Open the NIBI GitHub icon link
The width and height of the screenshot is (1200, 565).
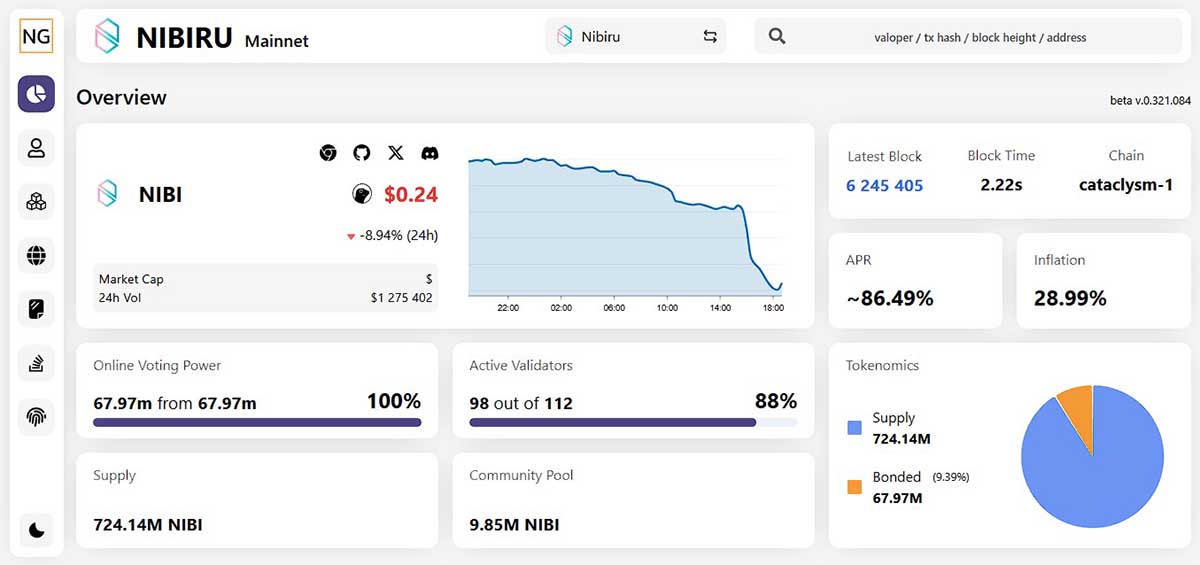(362, 153)
